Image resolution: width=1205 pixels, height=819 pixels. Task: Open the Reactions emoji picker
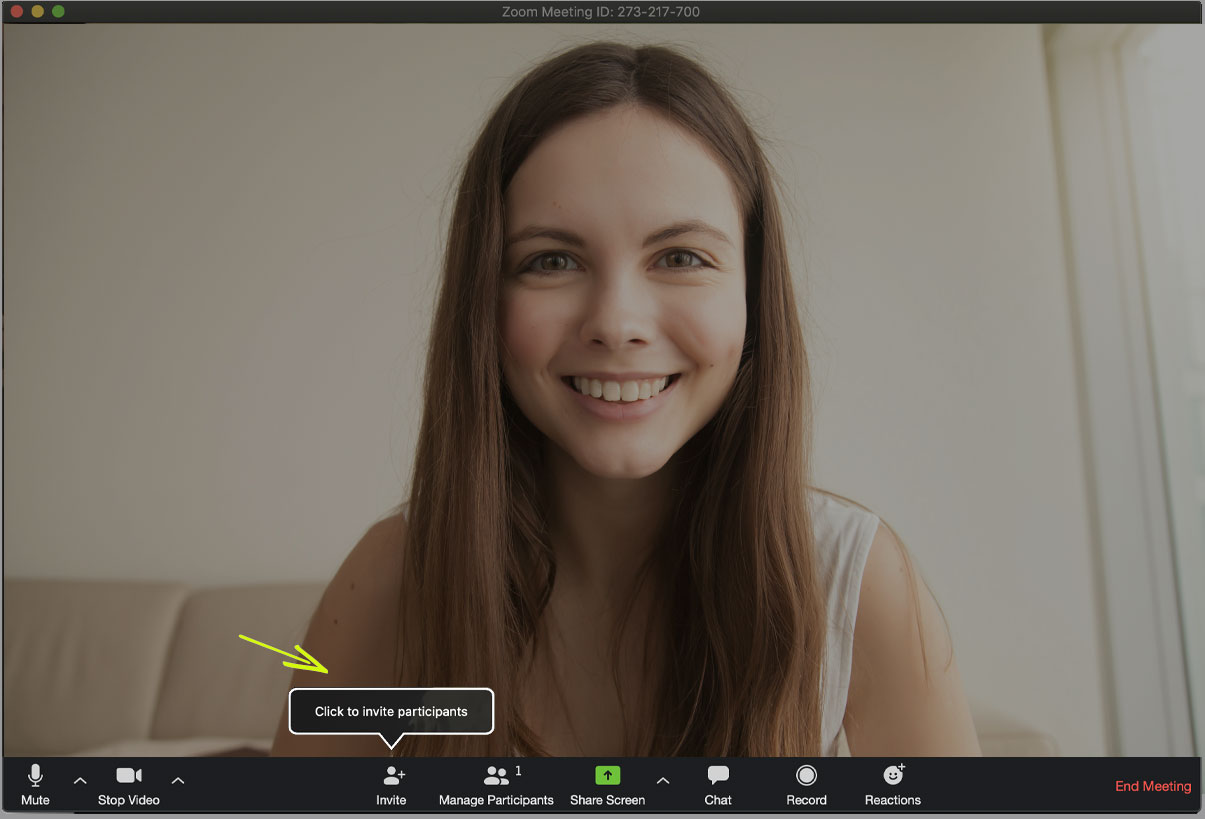(892, 785)
